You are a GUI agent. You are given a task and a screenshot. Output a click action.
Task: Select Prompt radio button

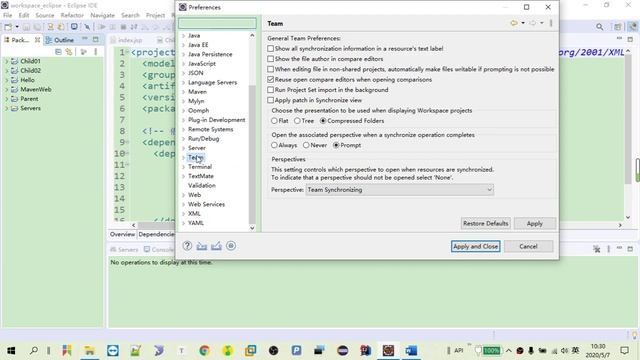pyautogui.click(x=336, y=145)
